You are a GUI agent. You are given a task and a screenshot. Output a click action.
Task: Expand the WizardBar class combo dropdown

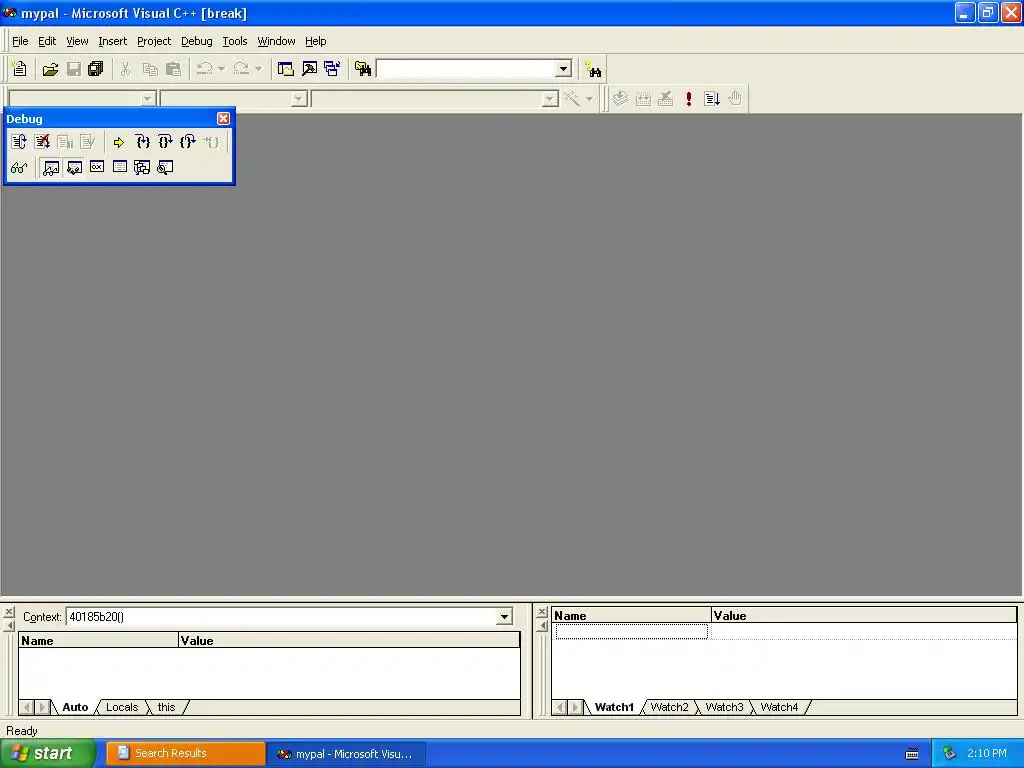tap(148, 99)
